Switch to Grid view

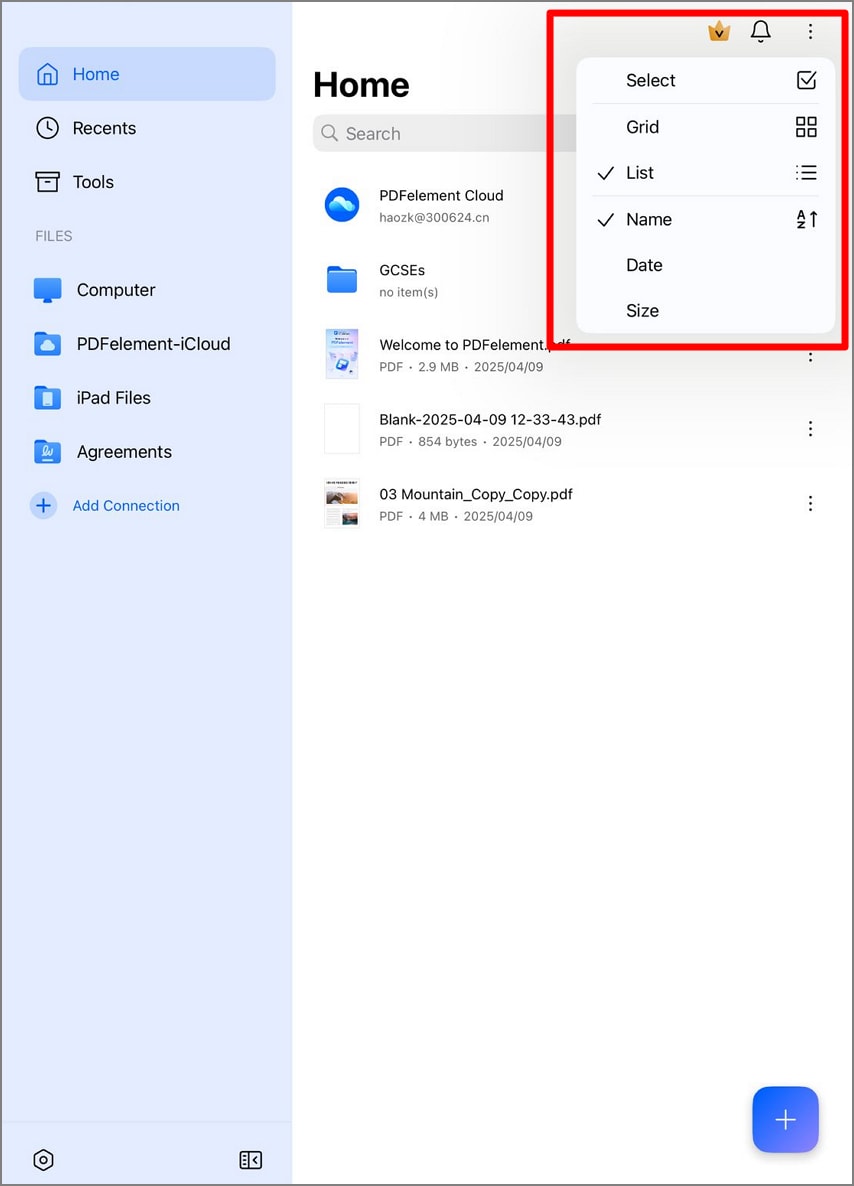click(705, 126)
